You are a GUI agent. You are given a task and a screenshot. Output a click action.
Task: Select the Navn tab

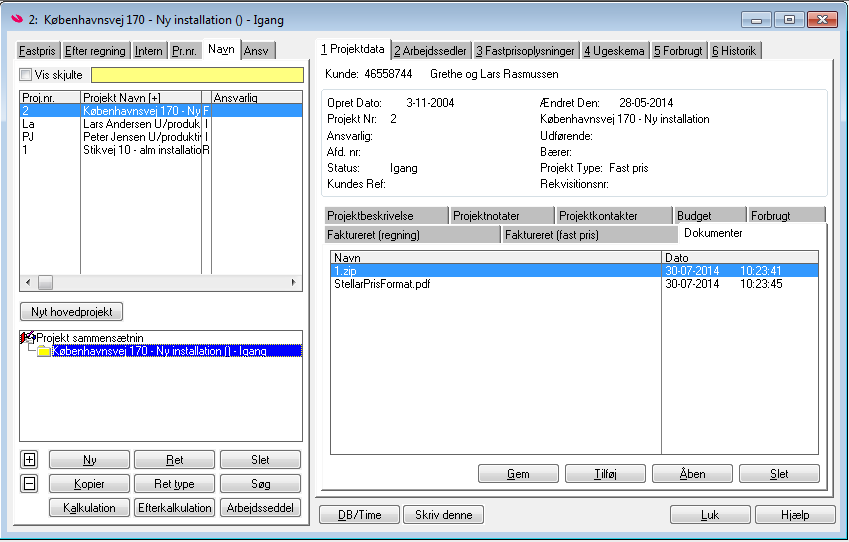click(x=221, y=49)
